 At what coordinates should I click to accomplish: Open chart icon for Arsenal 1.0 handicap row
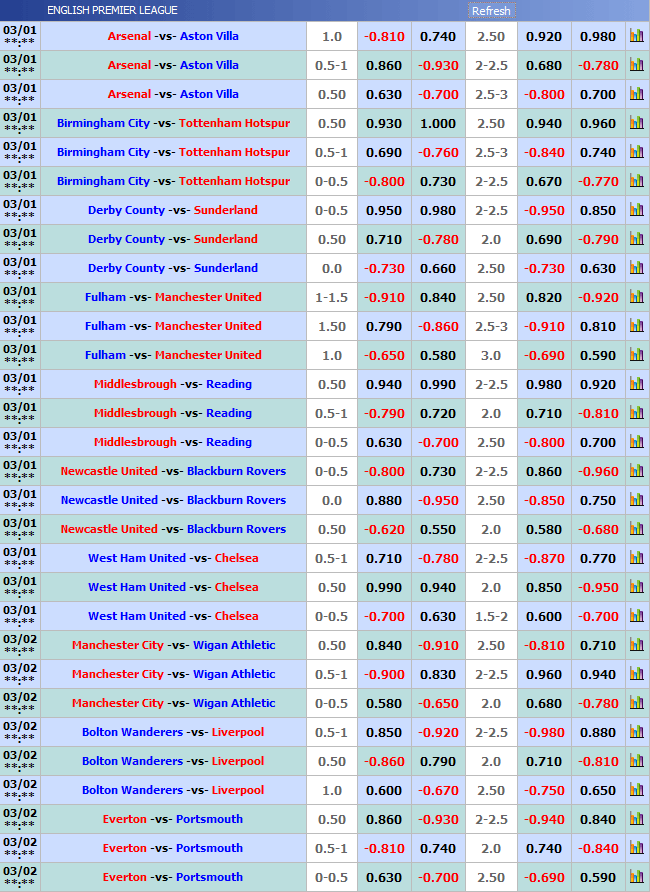click(x=637, y=36)
